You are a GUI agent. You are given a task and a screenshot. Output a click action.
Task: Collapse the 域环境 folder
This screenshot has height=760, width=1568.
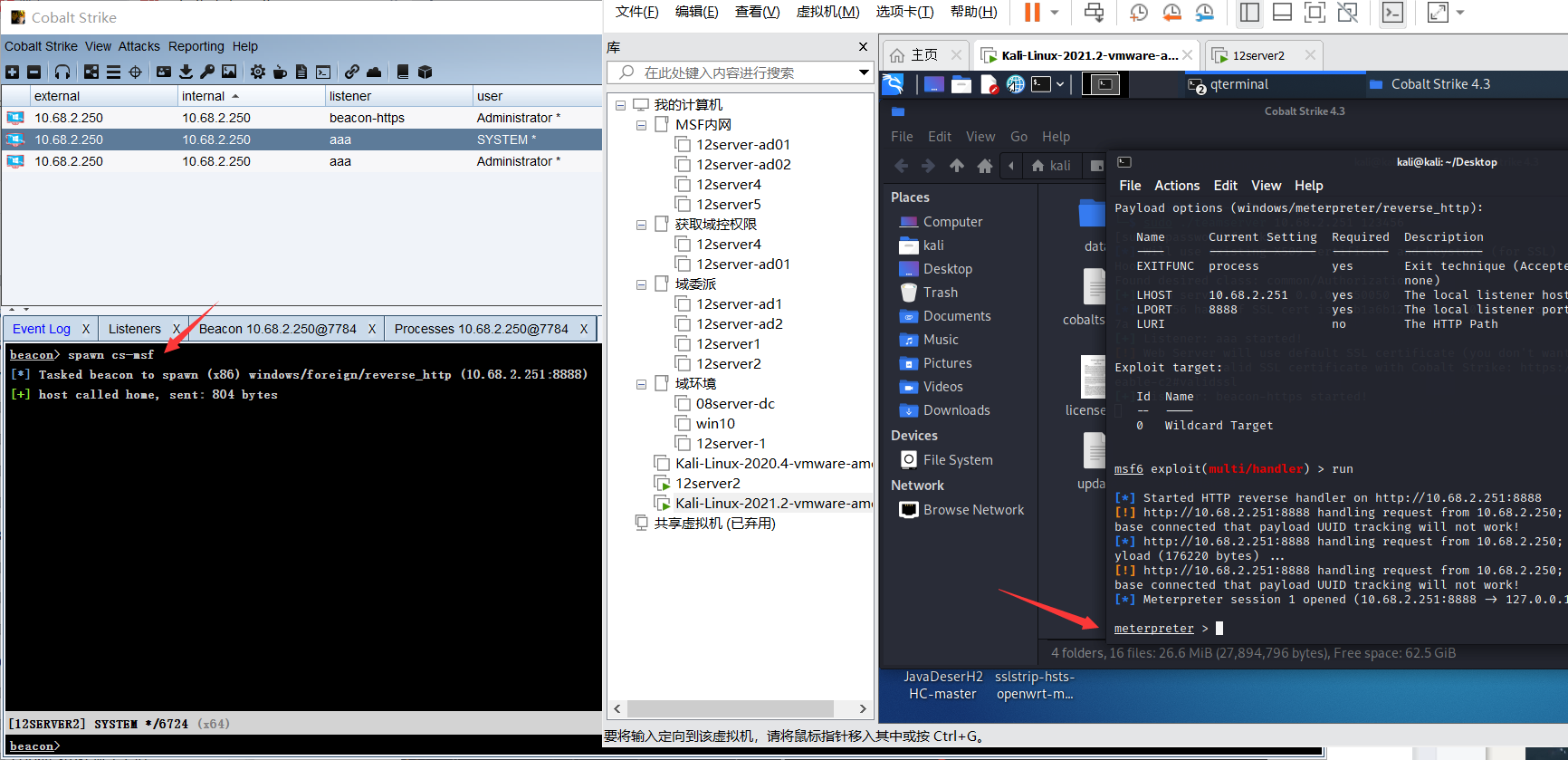(x=641, y=384)
